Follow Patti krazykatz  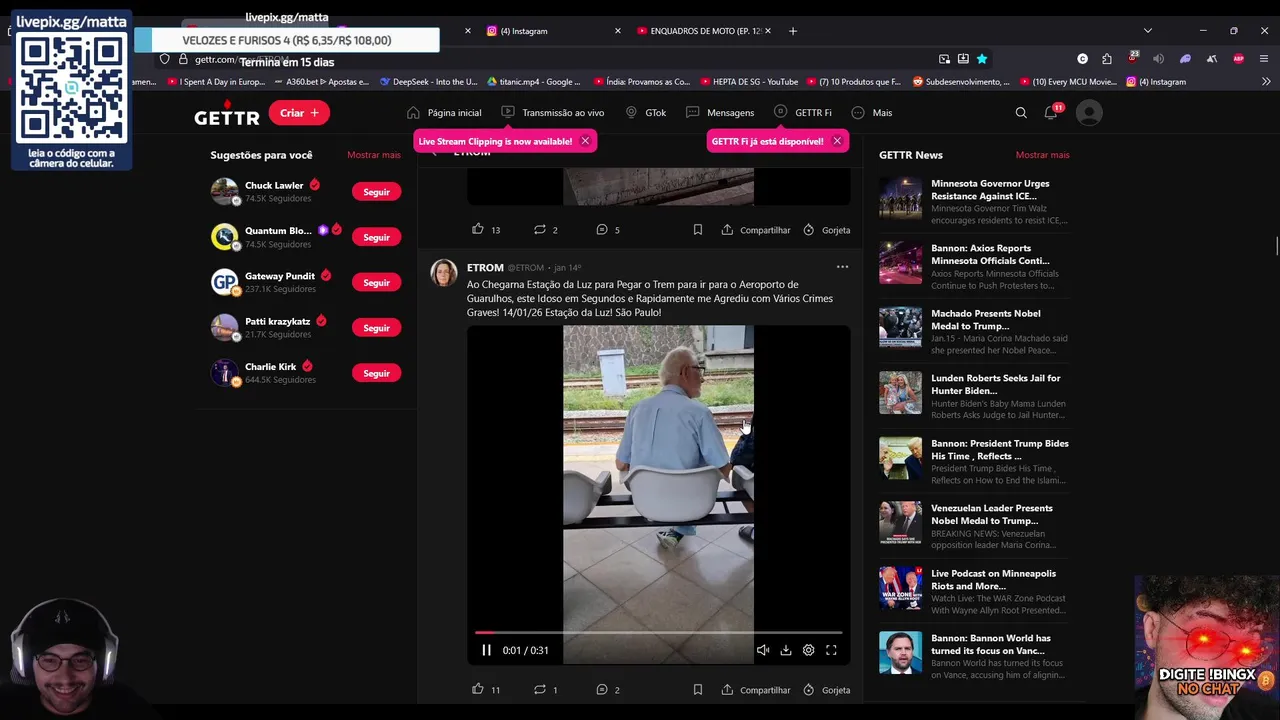point(376,328)
